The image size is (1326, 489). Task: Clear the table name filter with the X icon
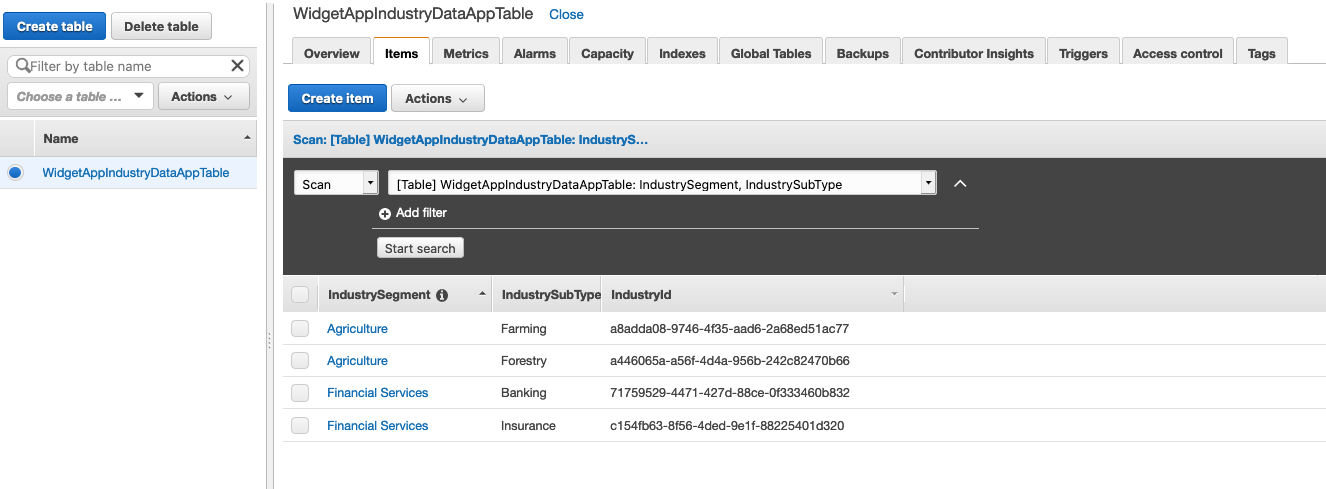coord(237,66)
